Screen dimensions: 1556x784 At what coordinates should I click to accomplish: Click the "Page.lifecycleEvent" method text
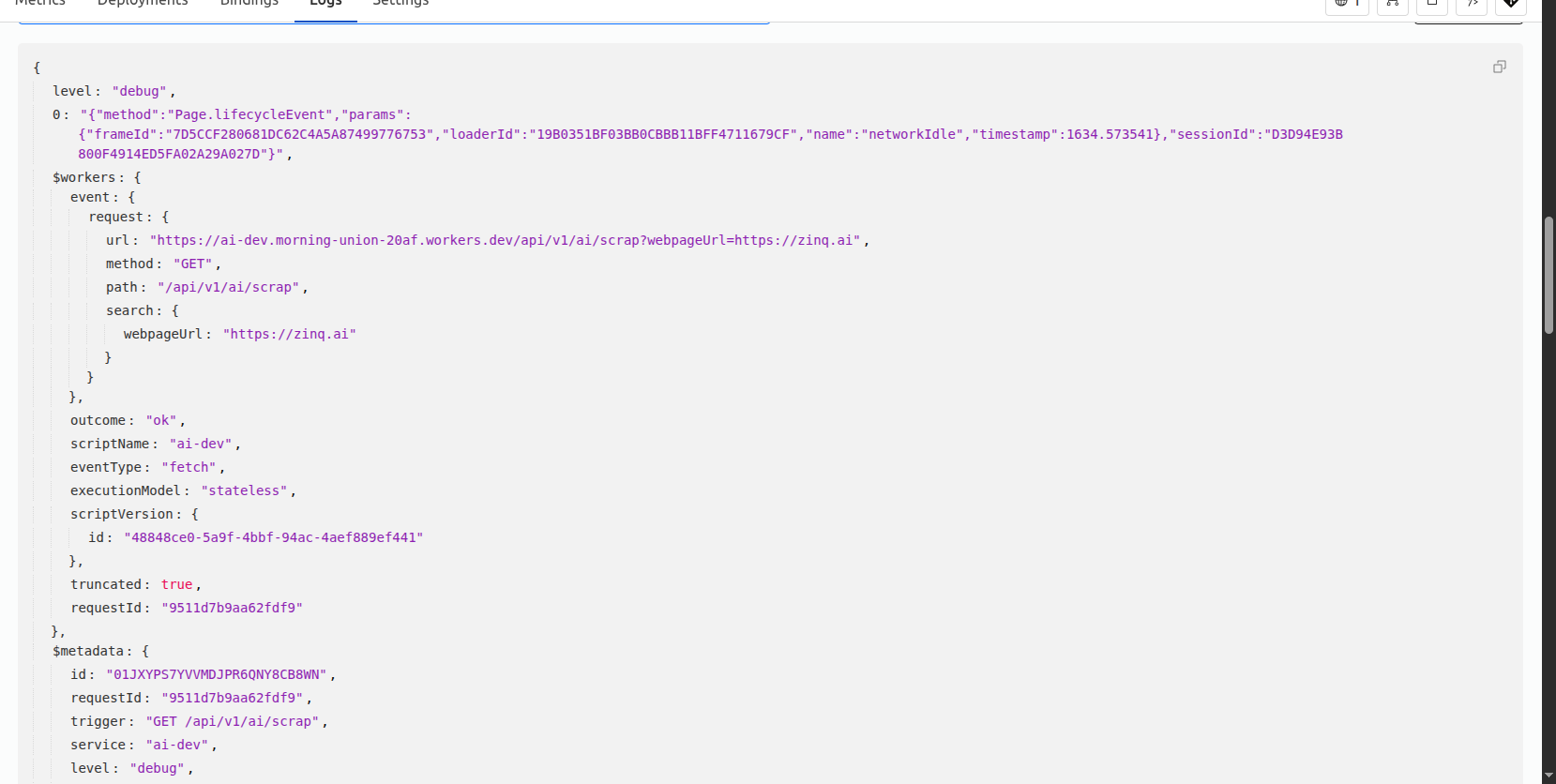pos(250,114)
